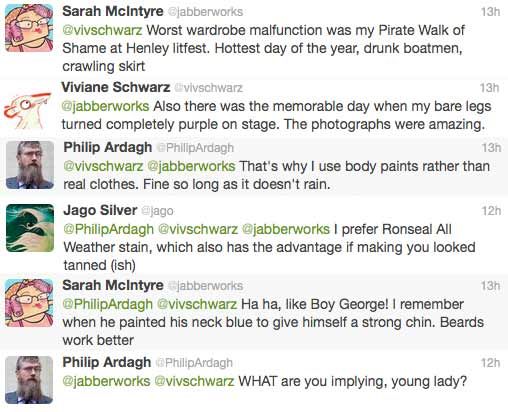The height and width of the screenshot is (412, 508).
Task: Click 12h timestamp on Jago Silver's tweet
Action: [x=491, y=211]
